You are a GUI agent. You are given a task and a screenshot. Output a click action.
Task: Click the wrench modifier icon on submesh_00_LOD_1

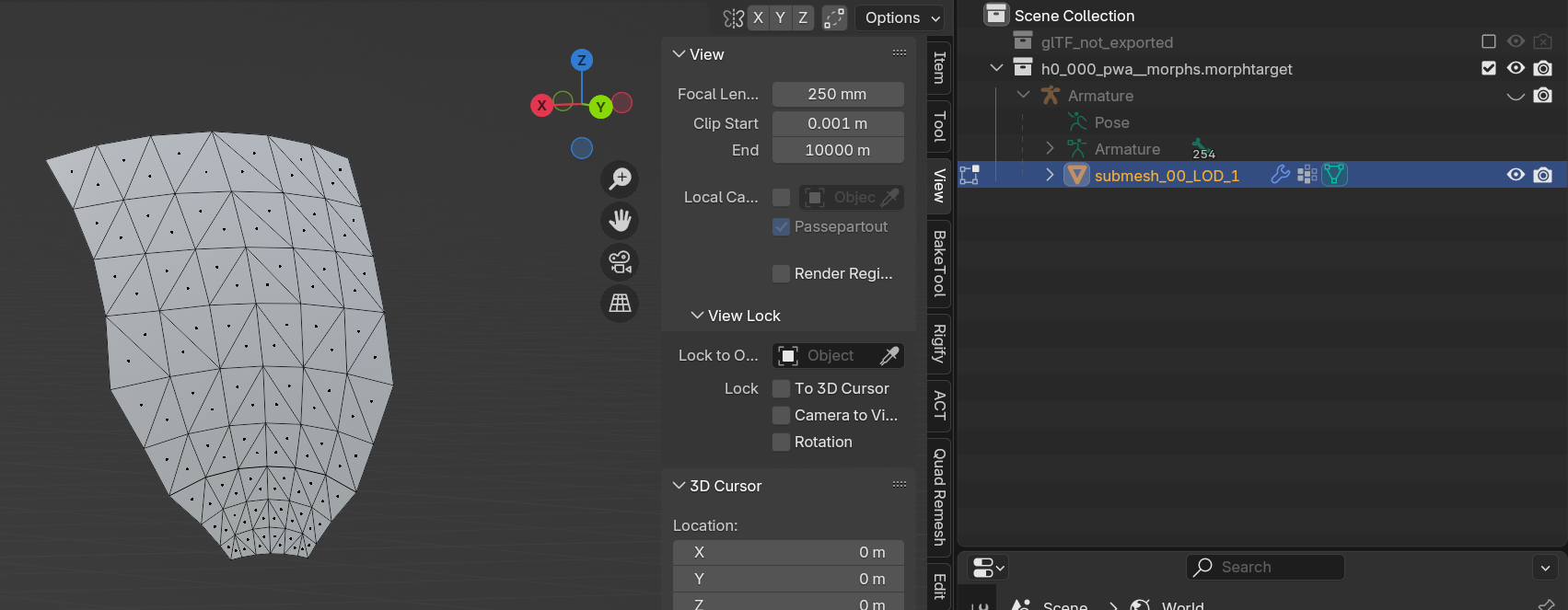(1280, 175)
